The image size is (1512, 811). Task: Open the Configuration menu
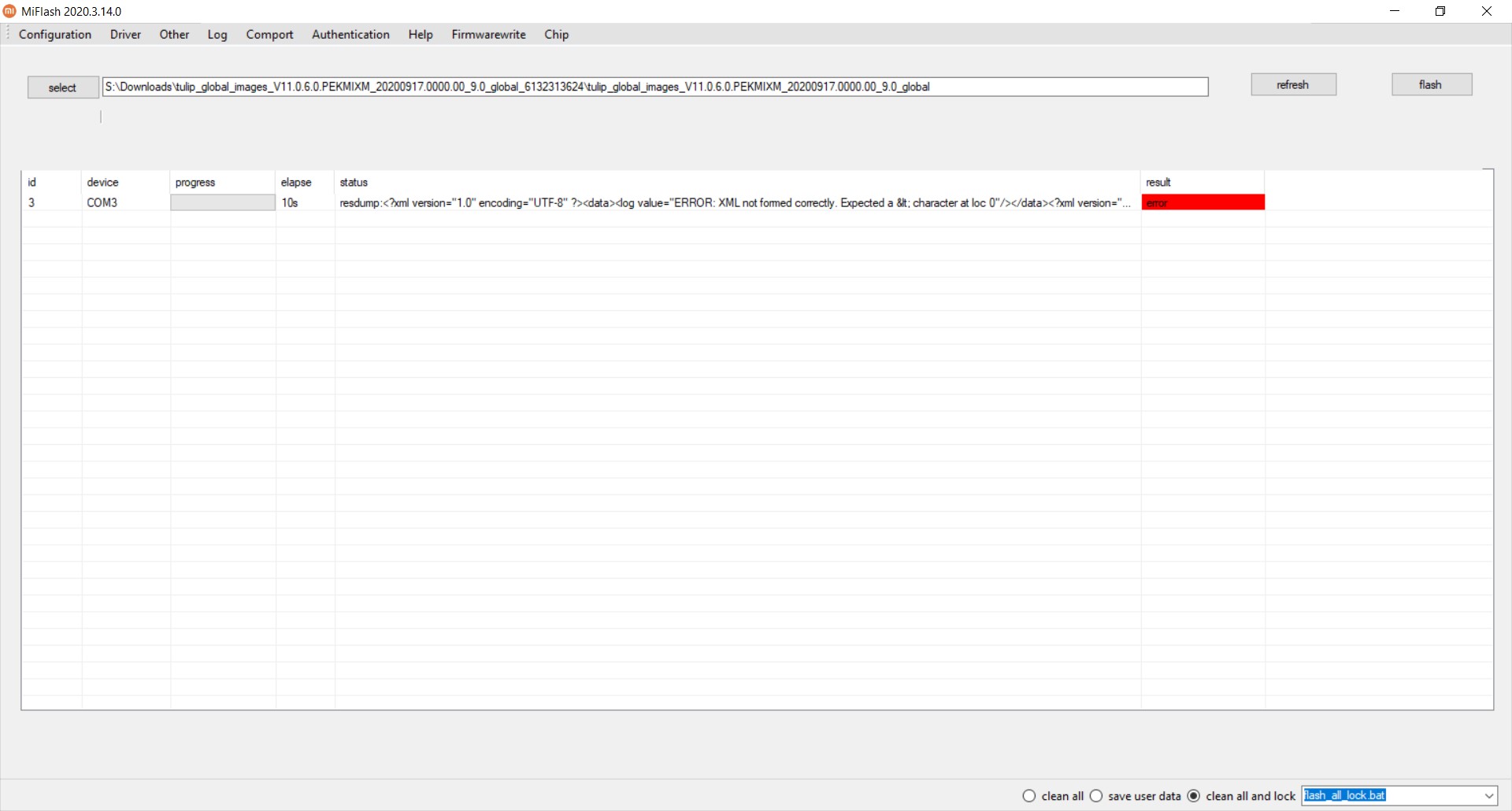[x=55, y=35]
